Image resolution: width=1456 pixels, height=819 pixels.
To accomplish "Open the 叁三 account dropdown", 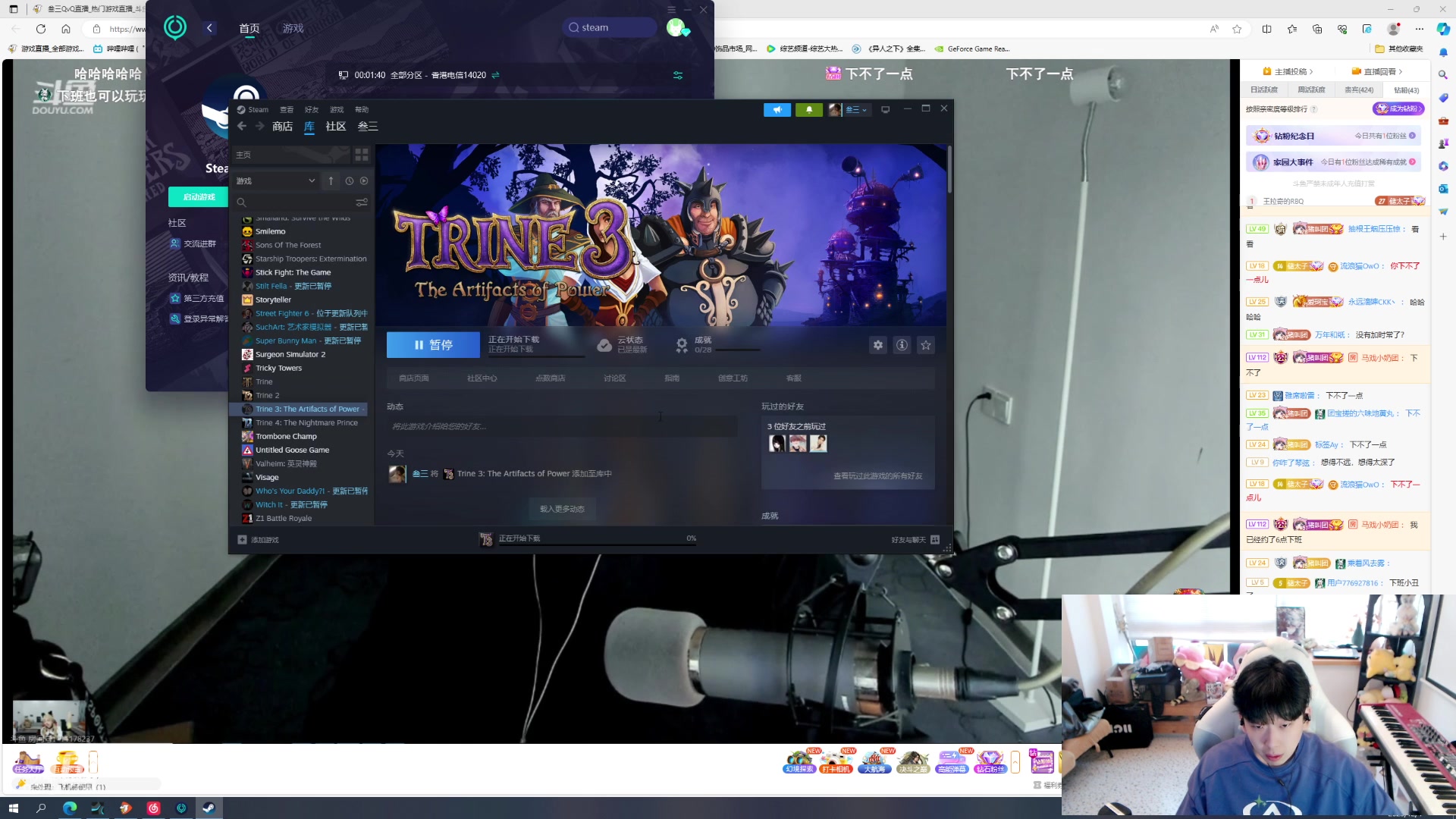I will coord(856,110).
